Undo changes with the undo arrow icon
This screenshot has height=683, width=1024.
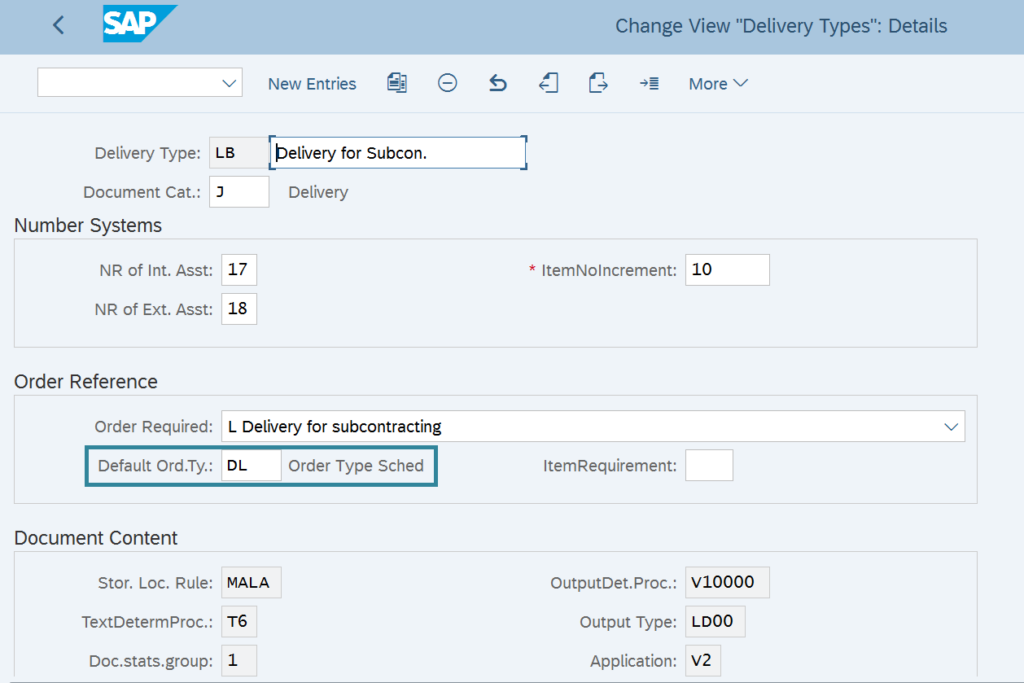pos(497,83)
